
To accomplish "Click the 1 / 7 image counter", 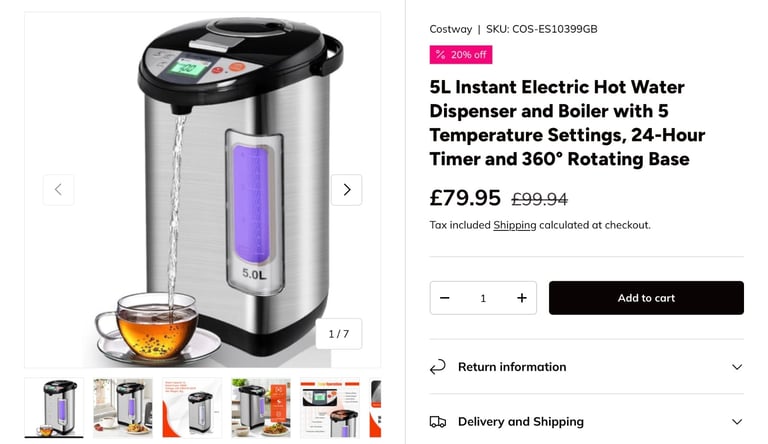I will (x=338, y=334).
